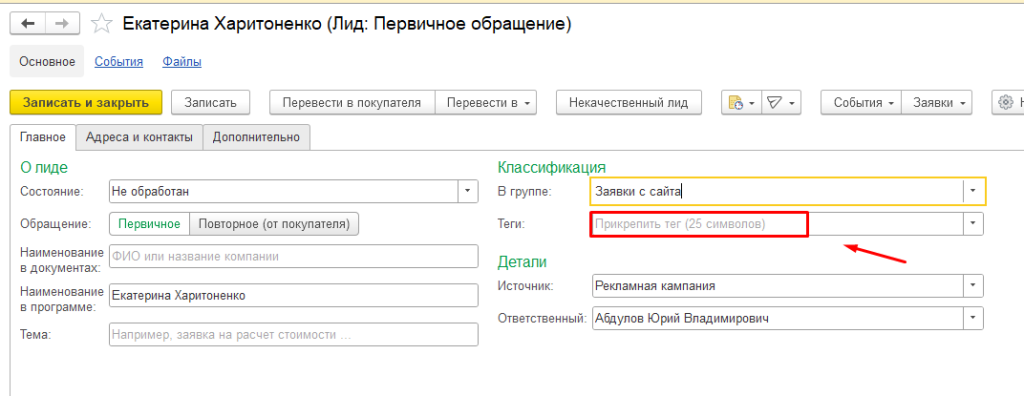Click Перевести в покупателя button
This screenshot has width=1024, height=396.
coord(353,103)
